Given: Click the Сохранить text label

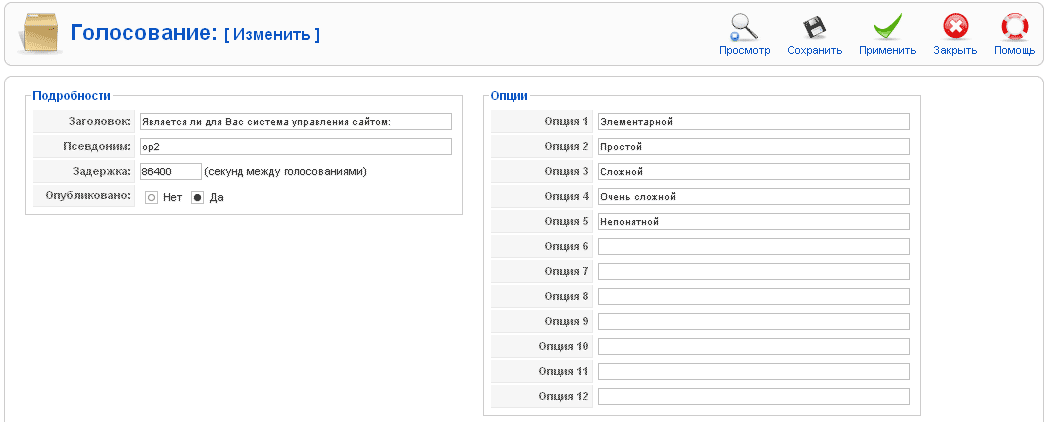Looking at the screenshot, I should point(814,50).
